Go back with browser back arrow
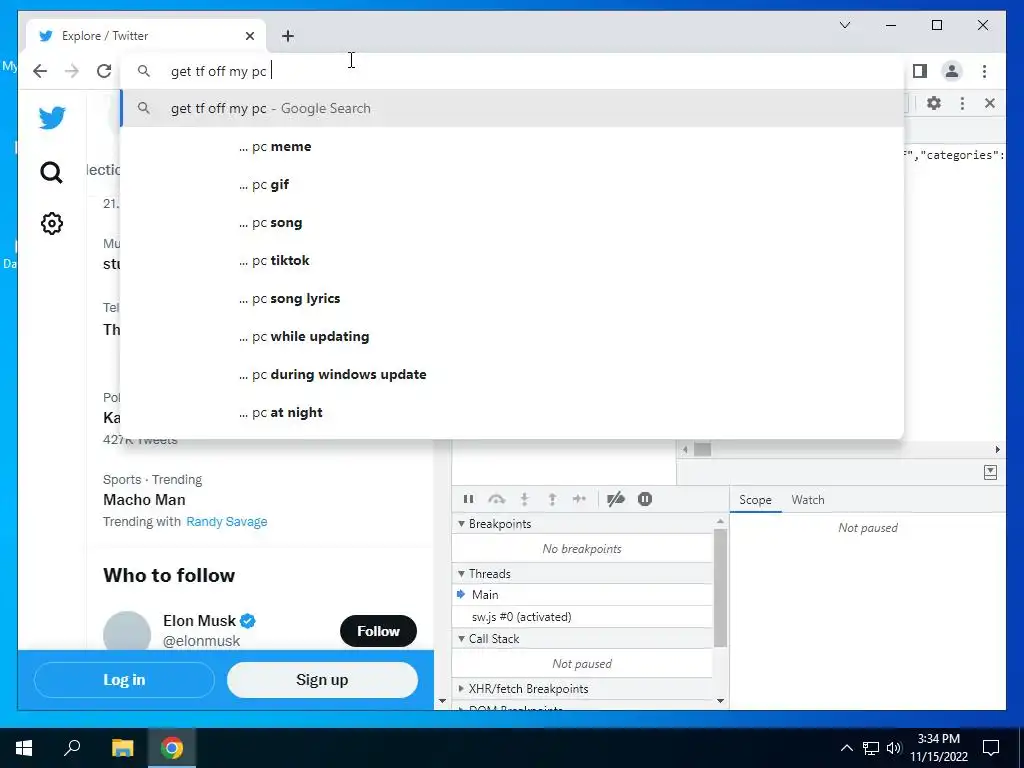 pyautogui.click(x=40, y=71)
